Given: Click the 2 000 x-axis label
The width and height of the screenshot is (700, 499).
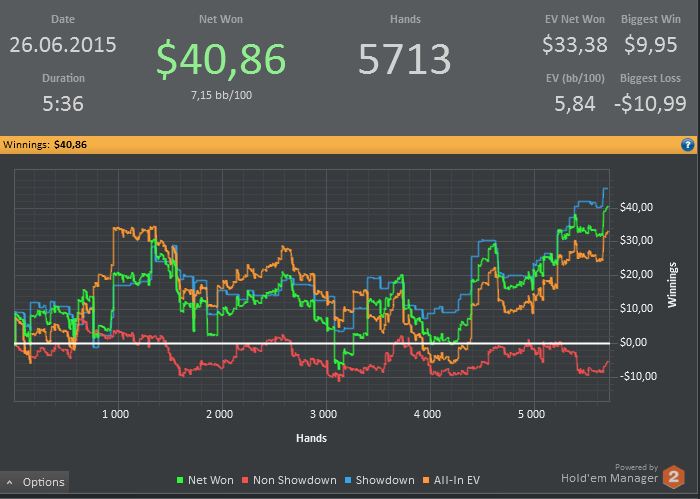Looking at the screenshot, I should (220, 414).
